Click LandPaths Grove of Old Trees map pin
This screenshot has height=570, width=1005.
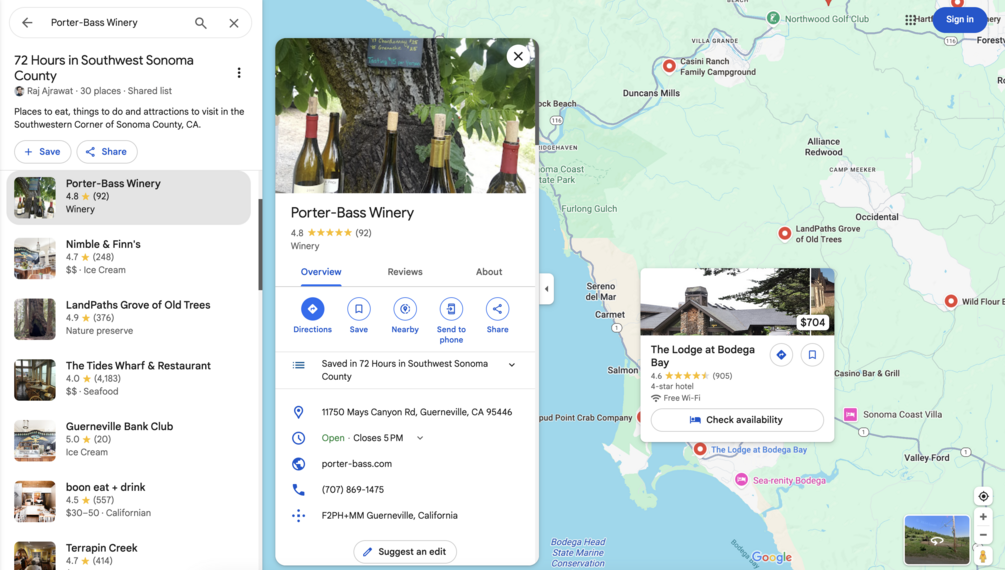[x=785, y=233]
